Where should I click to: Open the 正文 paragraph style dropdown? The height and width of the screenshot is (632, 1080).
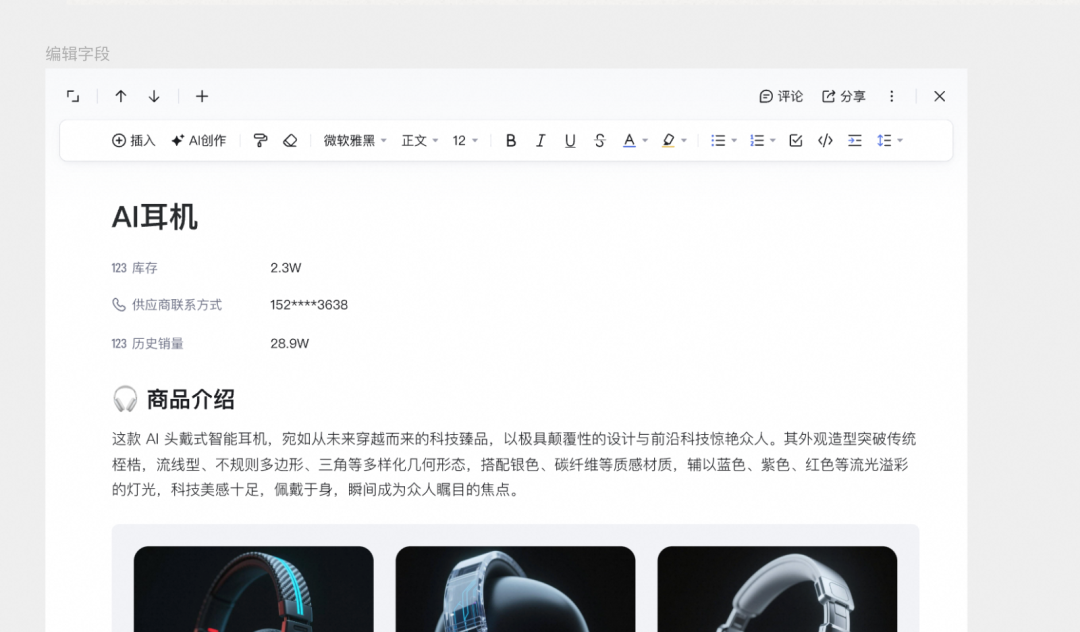point(420,141)
